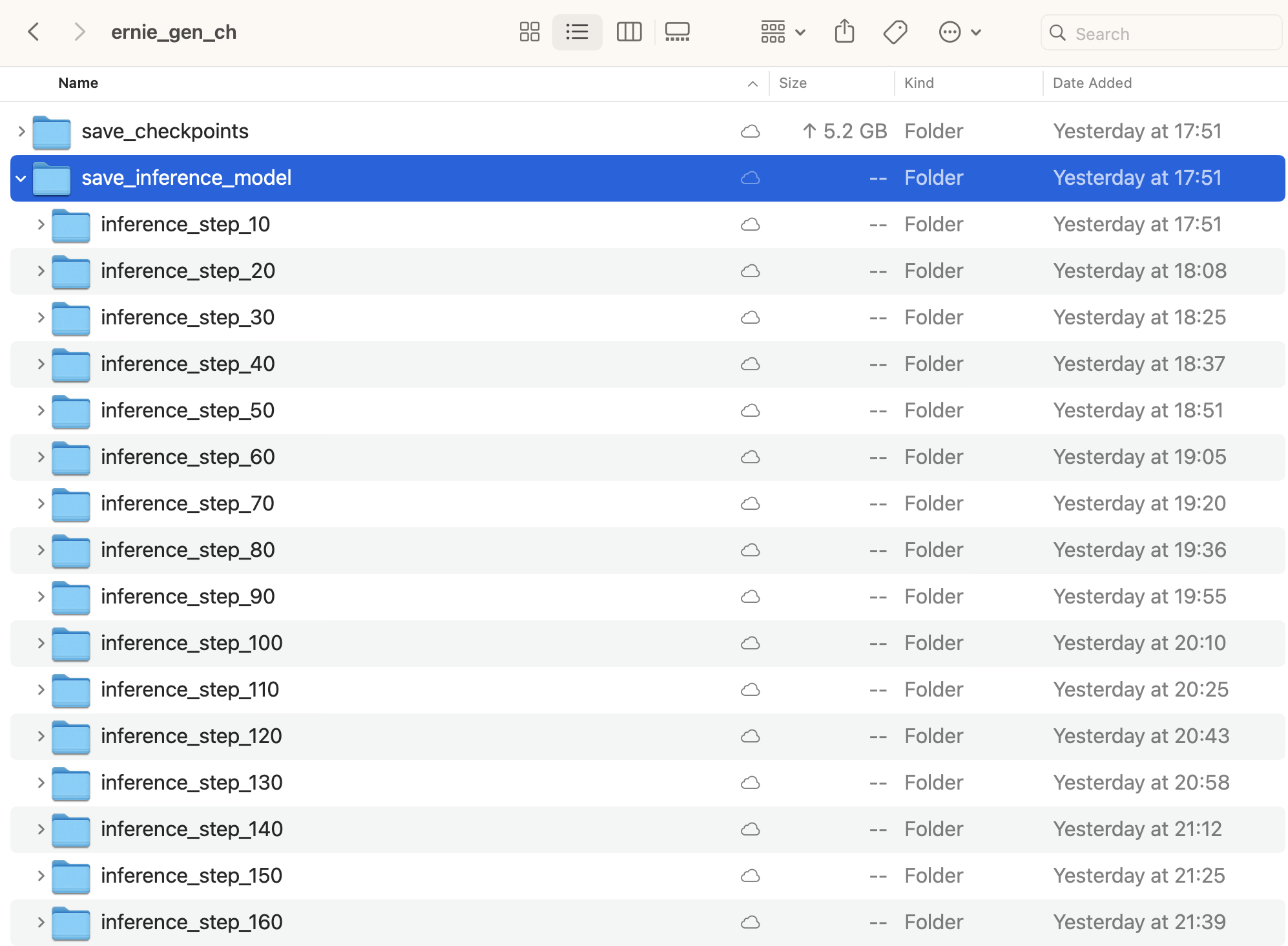The image size is (1288, 946).
Task: Sort by the Kind column header
Action: pos(919,83)
